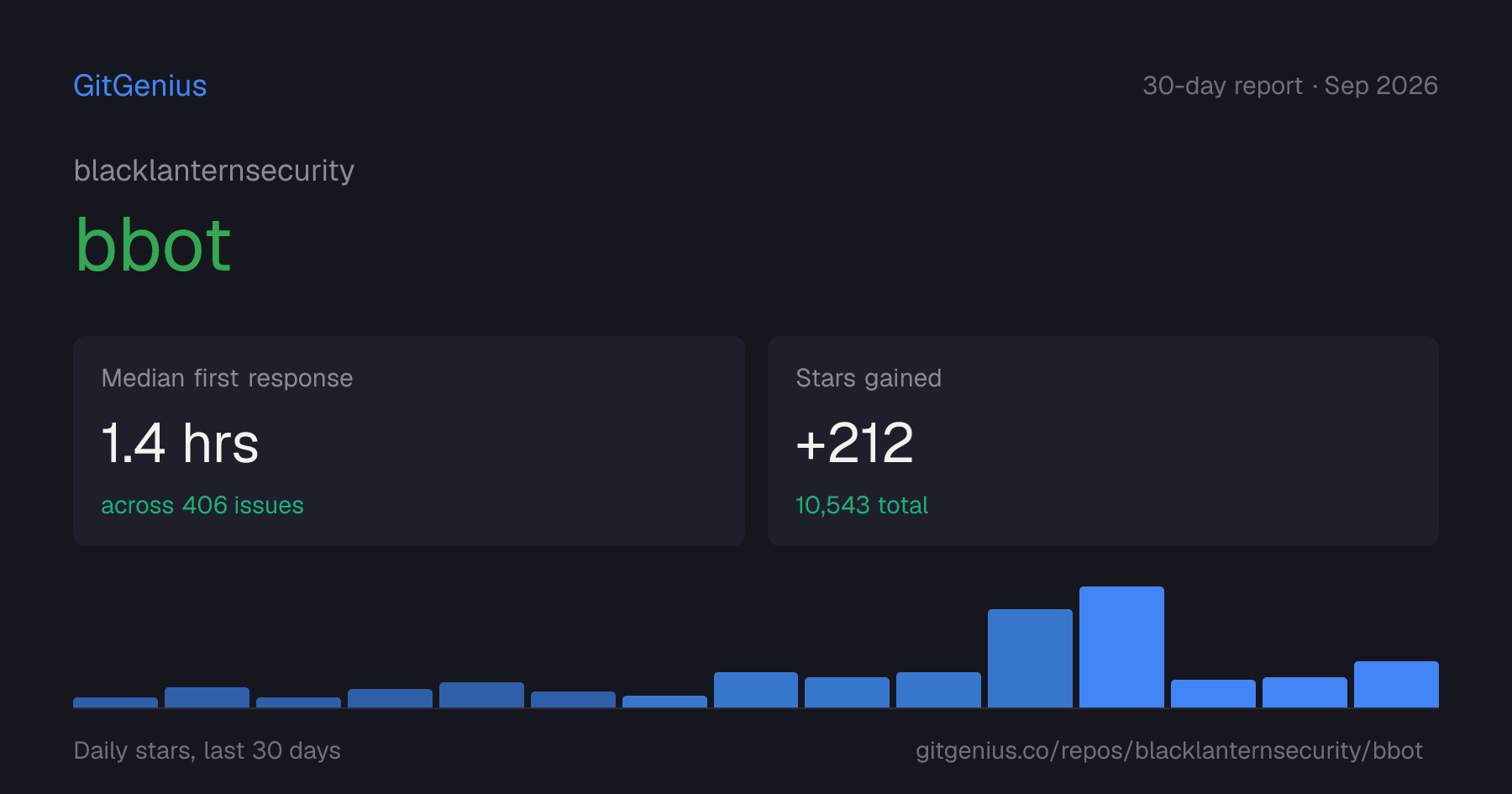Select the bbot repository title
The width and height of the screenshot is (1512, 794).
click(x=153, y=245)
